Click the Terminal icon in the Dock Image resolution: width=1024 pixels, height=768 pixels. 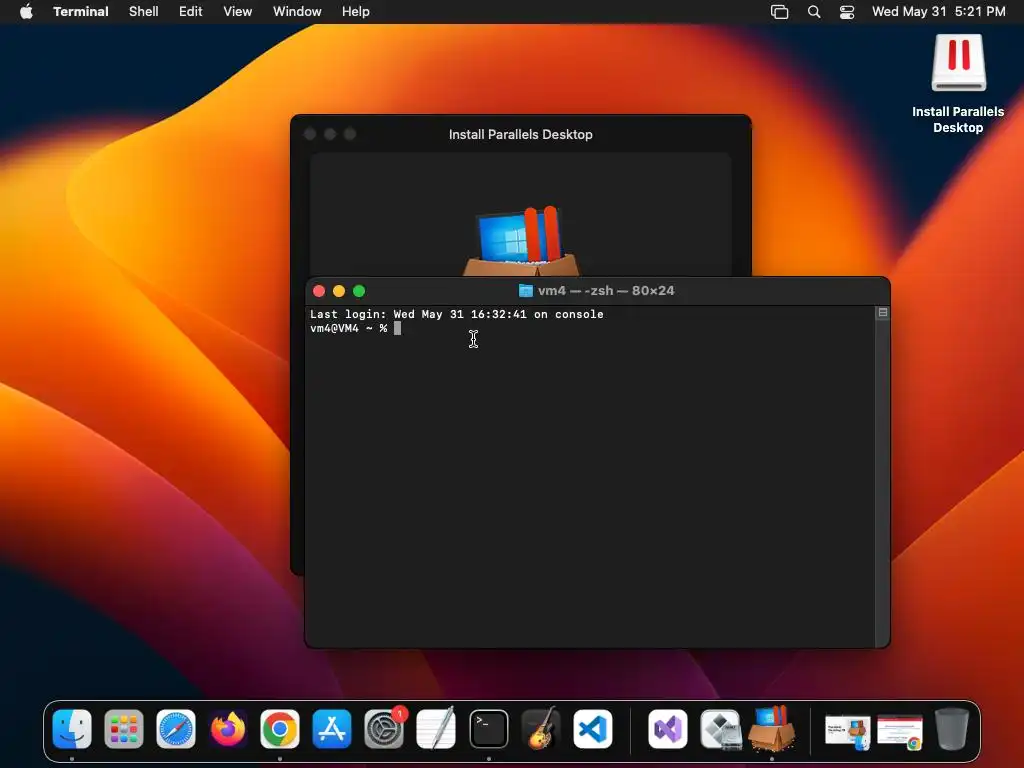click(x=488, y=729)
